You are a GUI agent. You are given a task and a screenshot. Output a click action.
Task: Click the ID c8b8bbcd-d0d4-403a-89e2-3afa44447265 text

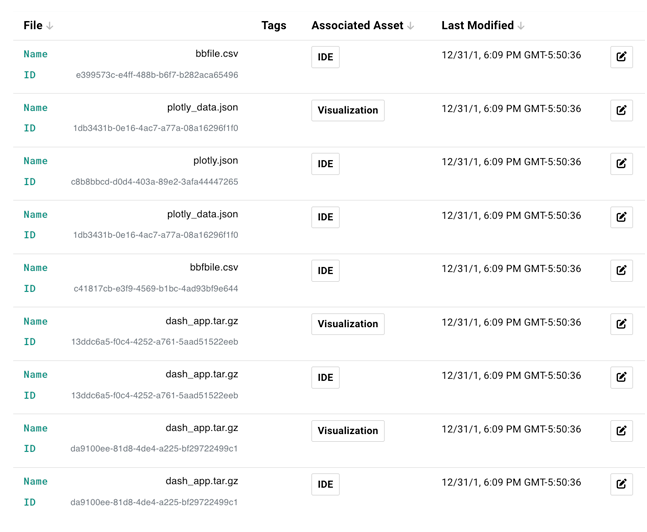pyautogui.click(x=154, y=182)
